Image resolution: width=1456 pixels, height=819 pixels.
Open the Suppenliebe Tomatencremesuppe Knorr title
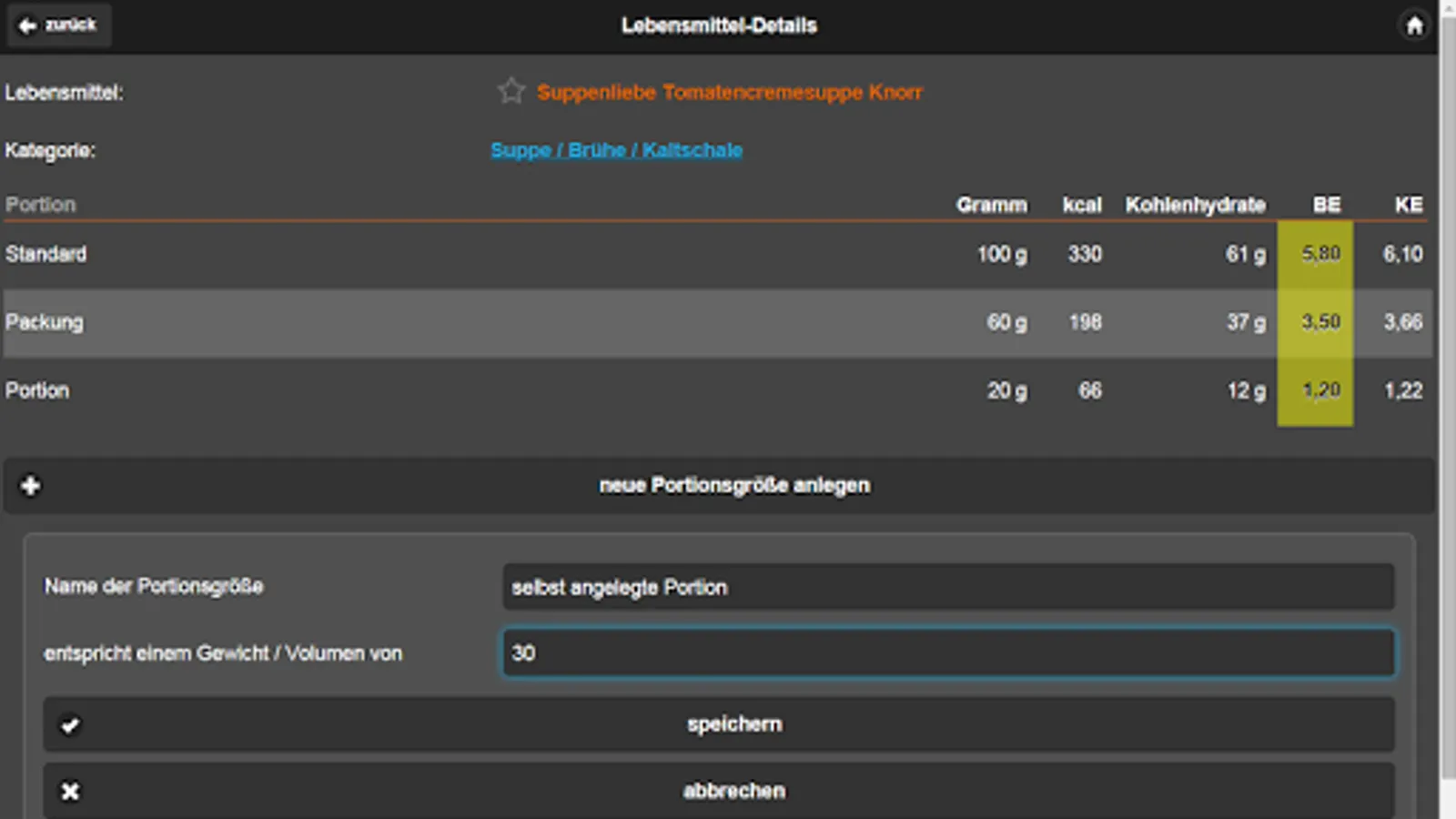point(729,92)
